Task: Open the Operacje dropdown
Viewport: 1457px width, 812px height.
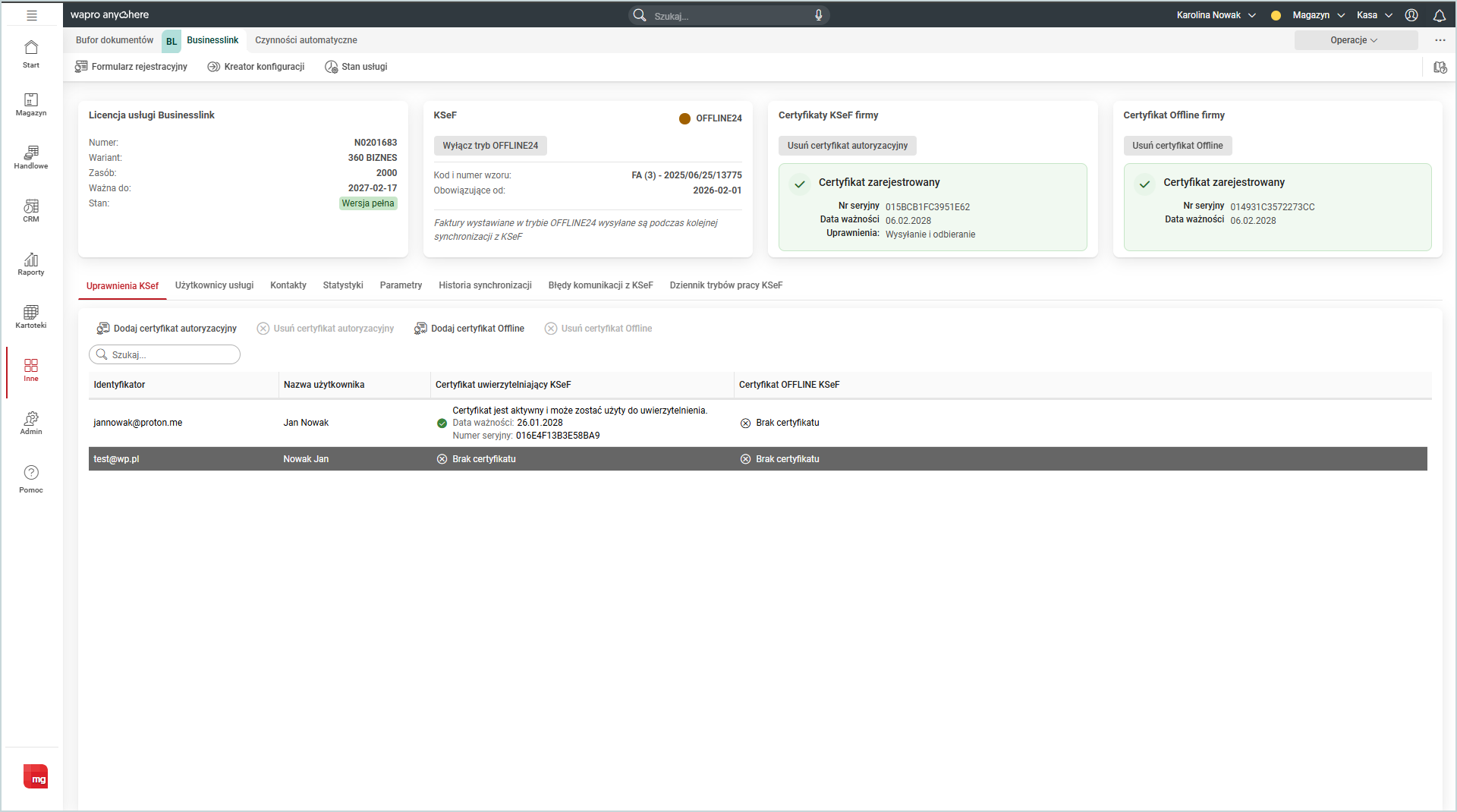Action: tap(1355, 40)
